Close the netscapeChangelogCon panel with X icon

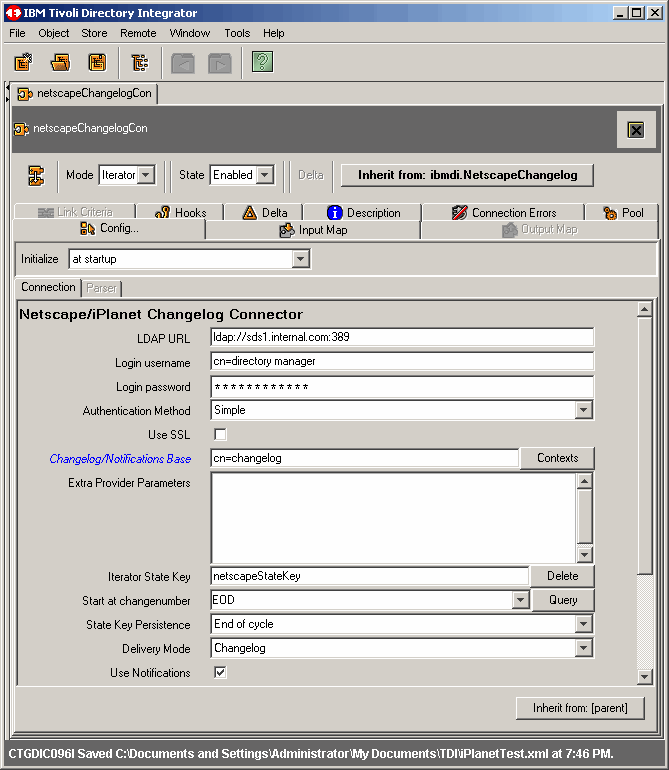635,130
